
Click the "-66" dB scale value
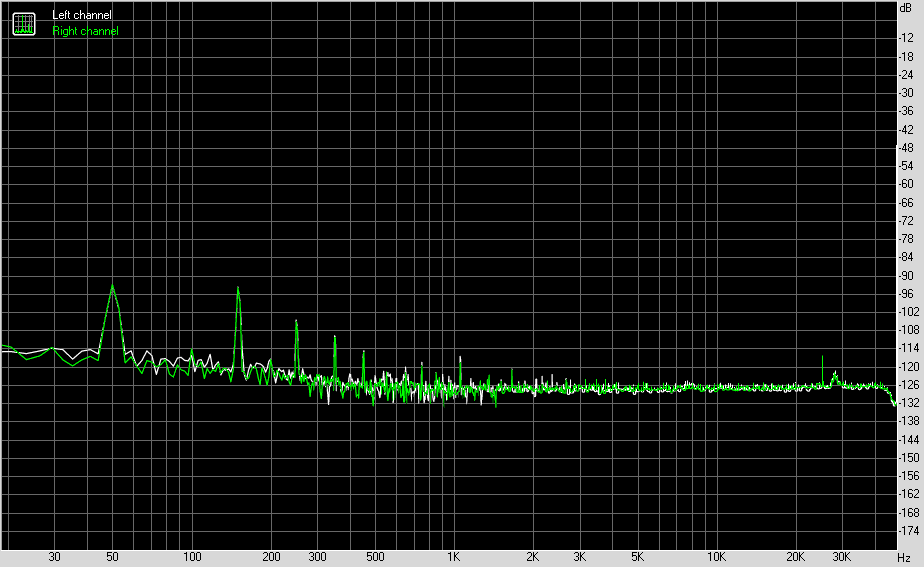[x=906, y=203]
